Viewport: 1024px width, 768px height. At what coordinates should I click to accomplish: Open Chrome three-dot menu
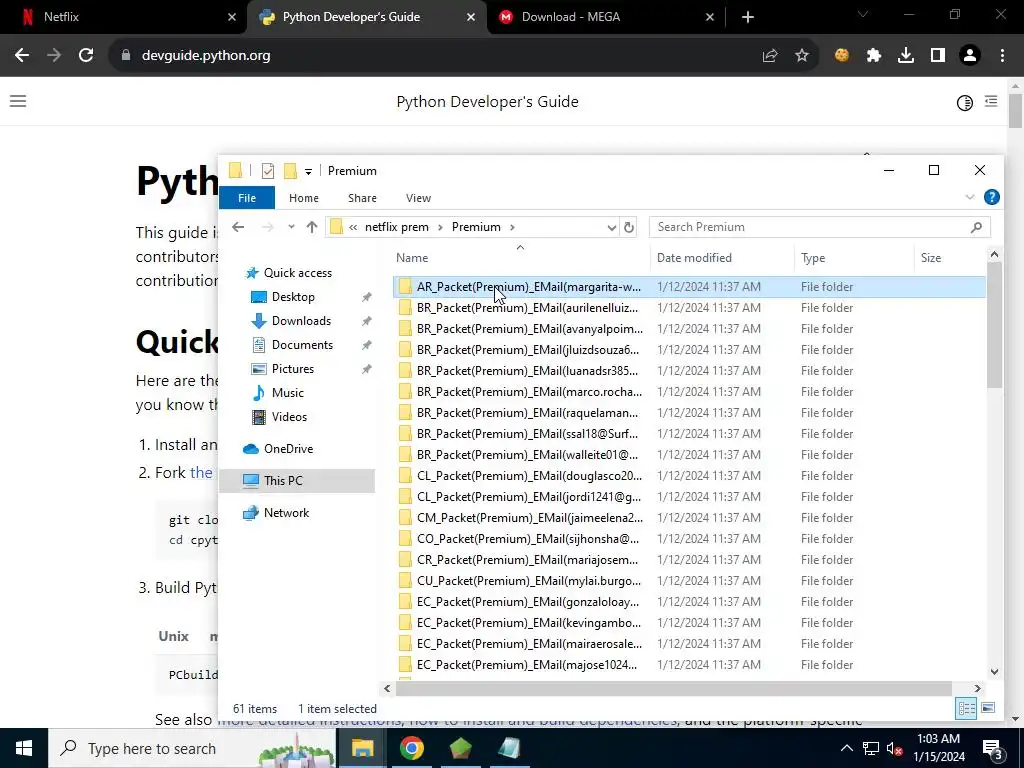coord(1002,56)
